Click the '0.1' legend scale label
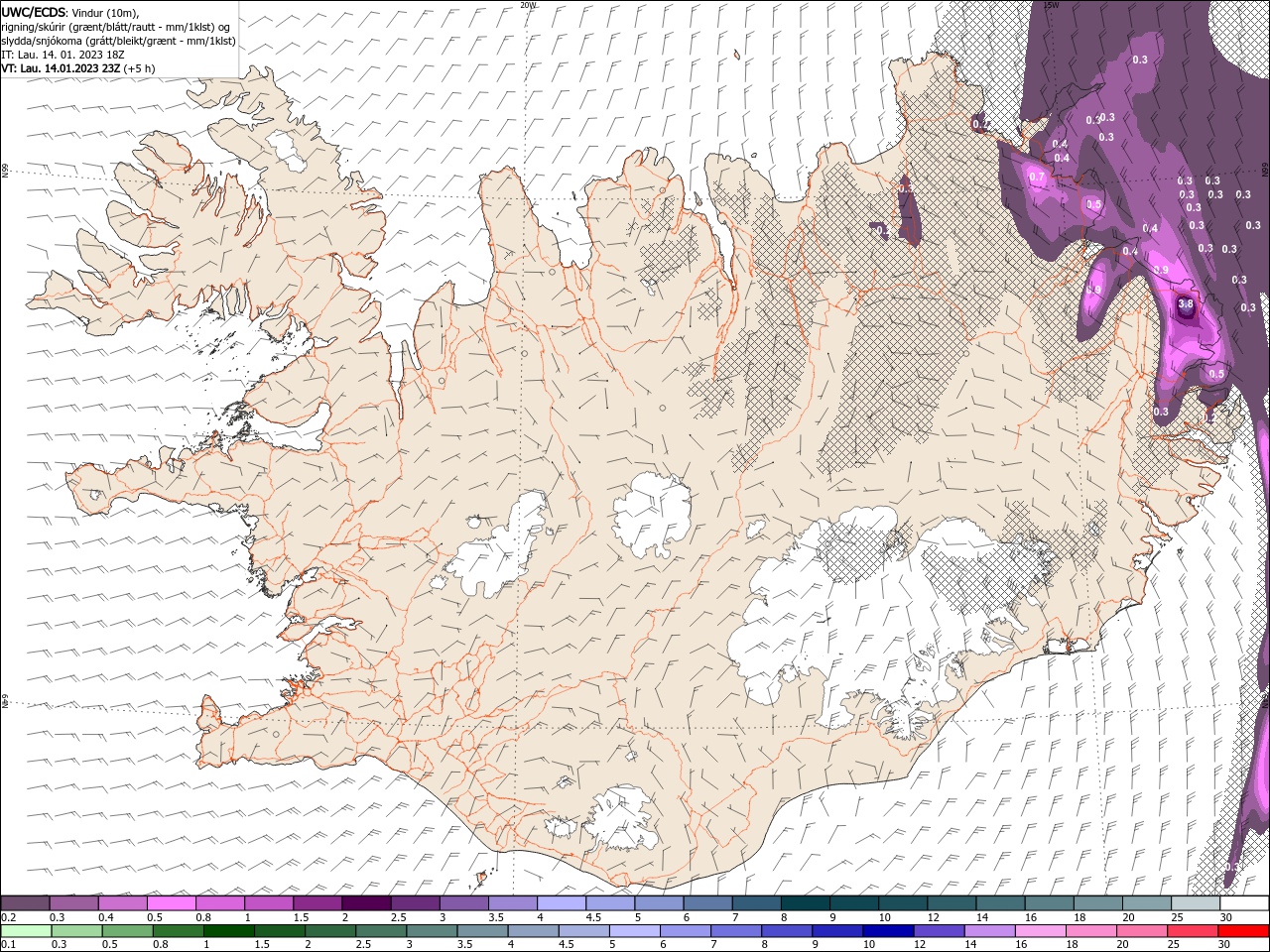Image resolution: width=1270 pixels, height=952 pixels. tap(8, 944)
